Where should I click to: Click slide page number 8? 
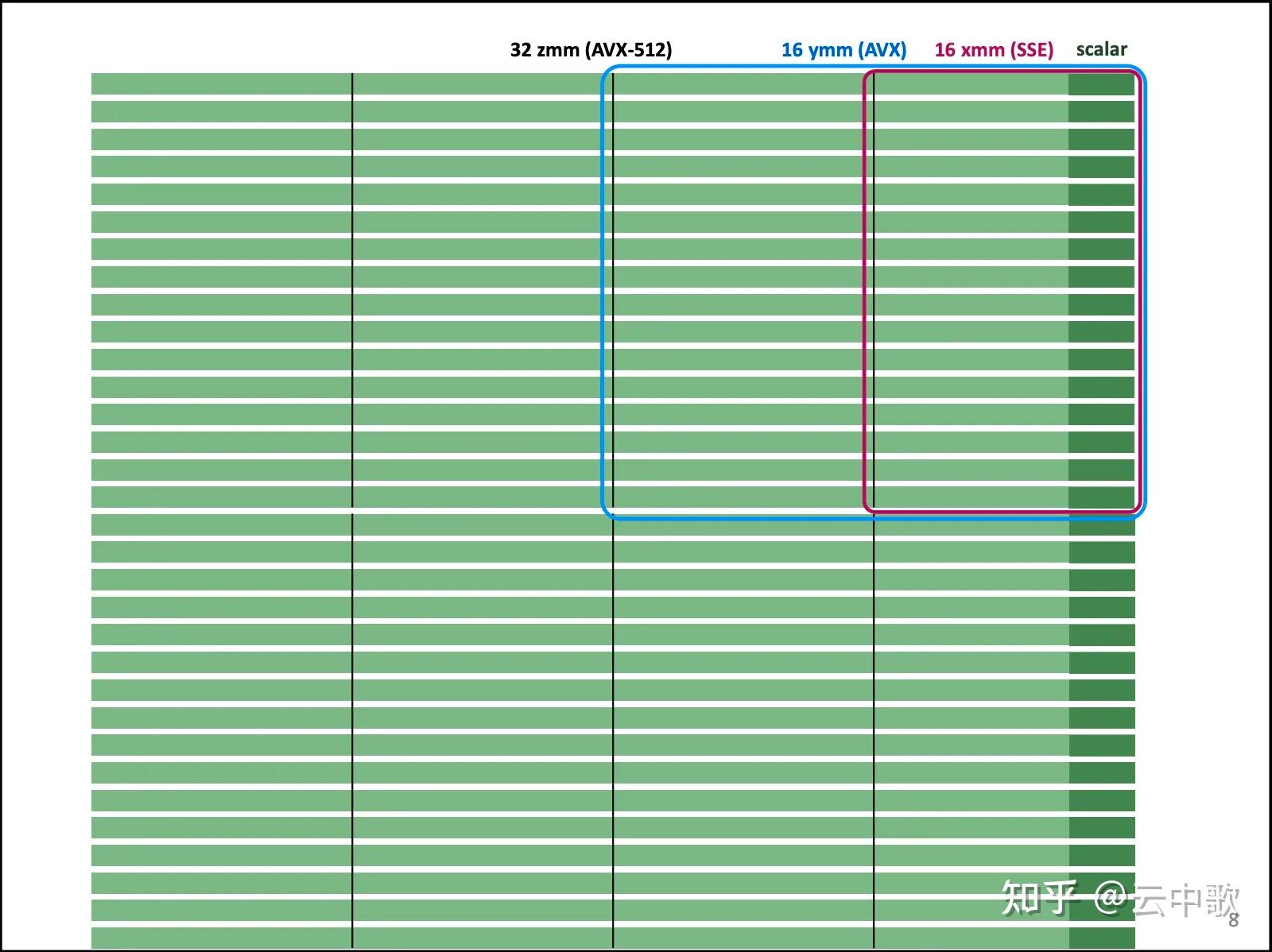click(1233, 921)
